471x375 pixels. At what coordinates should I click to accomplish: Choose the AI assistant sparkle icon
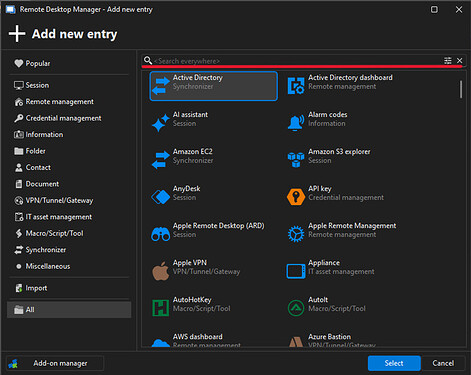coord(161,123)
